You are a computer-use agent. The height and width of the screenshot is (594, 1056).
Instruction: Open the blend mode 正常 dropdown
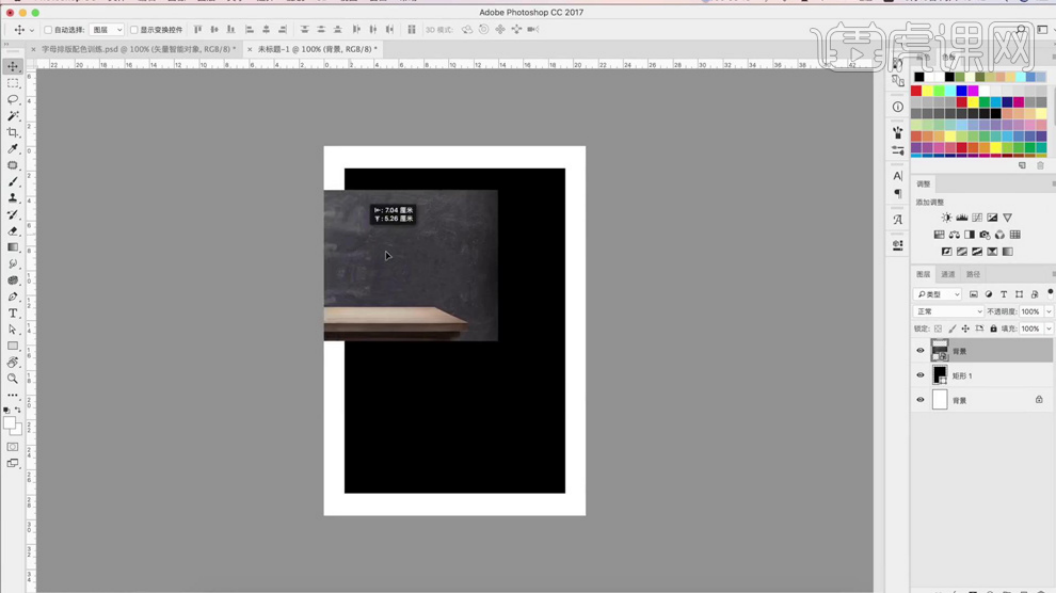coord(948,312)
